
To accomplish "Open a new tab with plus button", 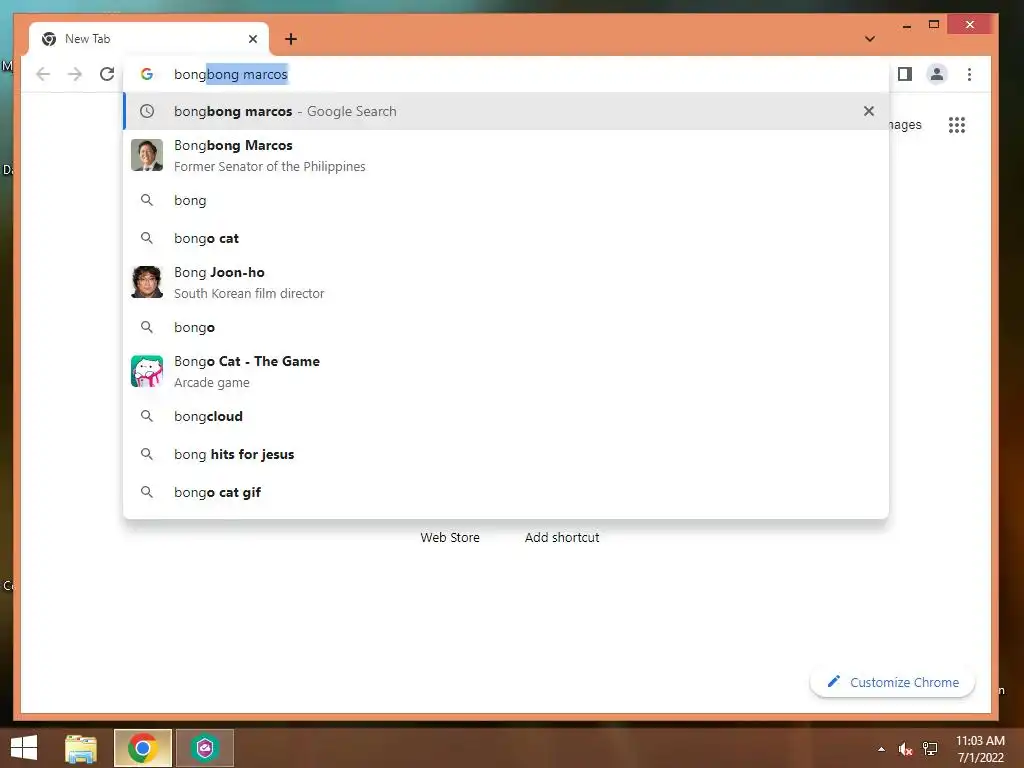I will coord(291,39).
